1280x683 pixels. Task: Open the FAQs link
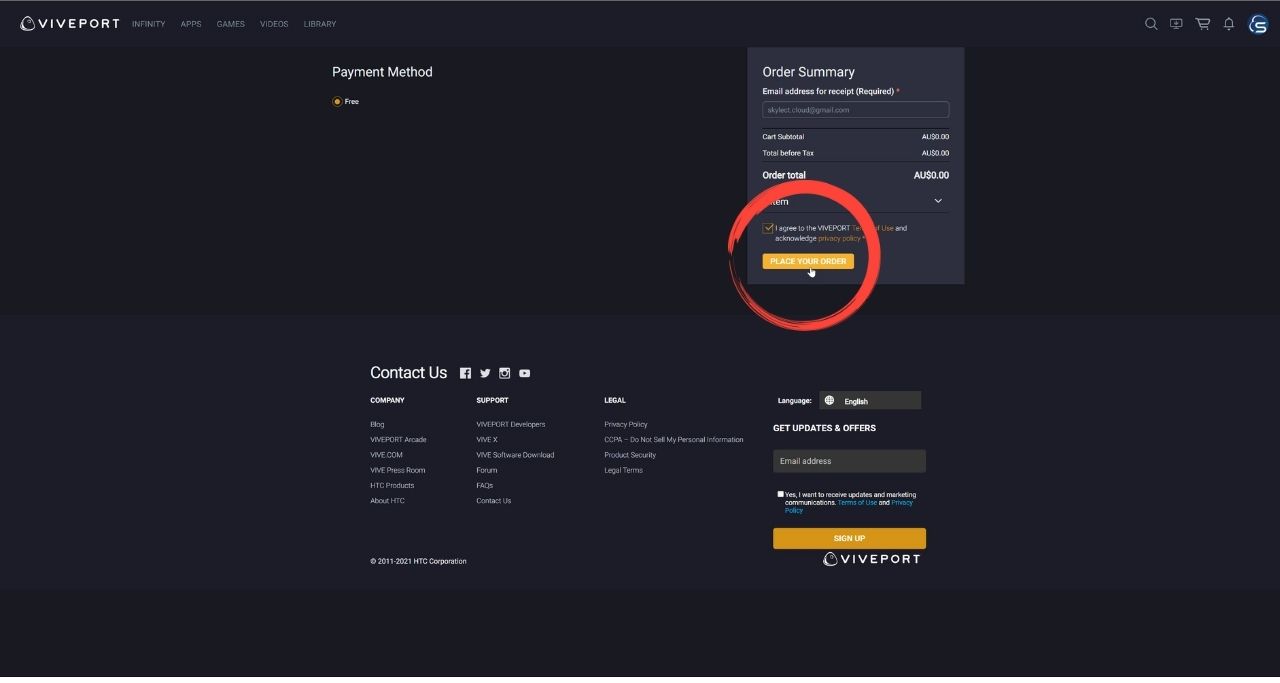click(x=485, y=485)
